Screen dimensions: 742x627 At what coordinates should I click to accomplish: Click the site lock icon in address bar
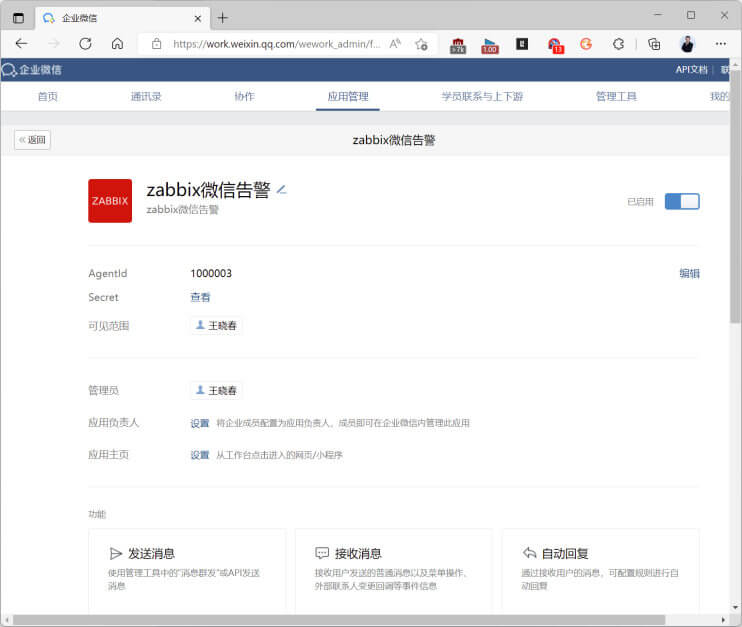pos(157,44)
